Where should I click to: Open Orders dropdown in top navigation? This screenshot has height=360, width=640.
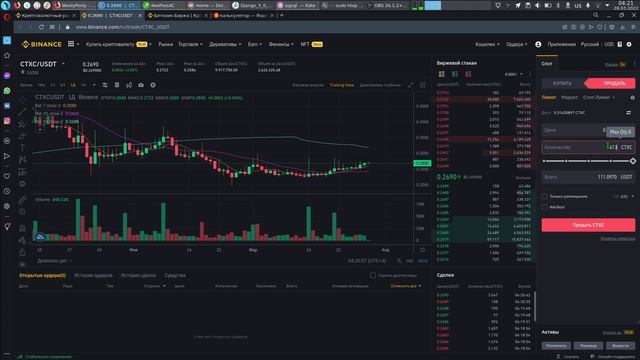click(x=517, y=44)
